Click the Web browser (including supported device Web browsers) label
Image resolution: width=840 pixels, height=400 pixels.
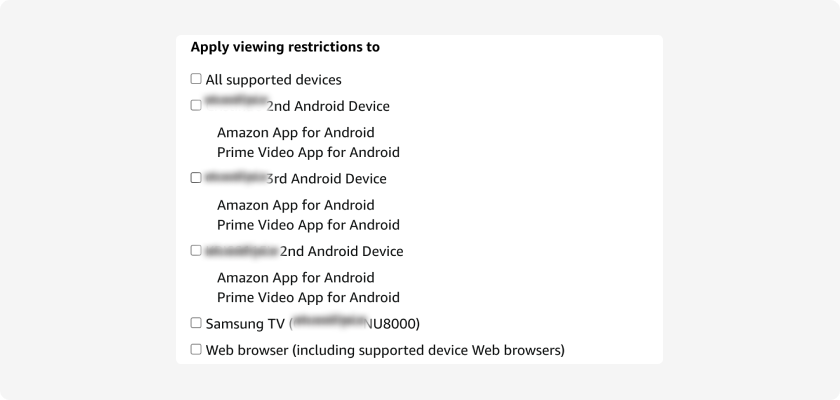(x=385, y=351)
